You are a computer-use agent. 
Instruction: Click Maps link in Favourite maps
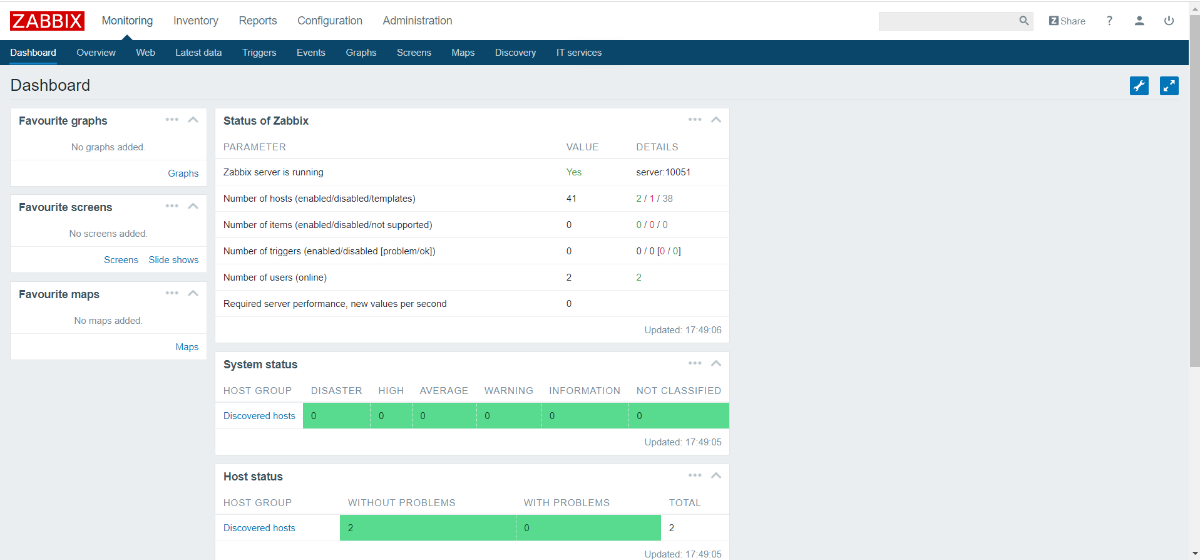[187, 347]
